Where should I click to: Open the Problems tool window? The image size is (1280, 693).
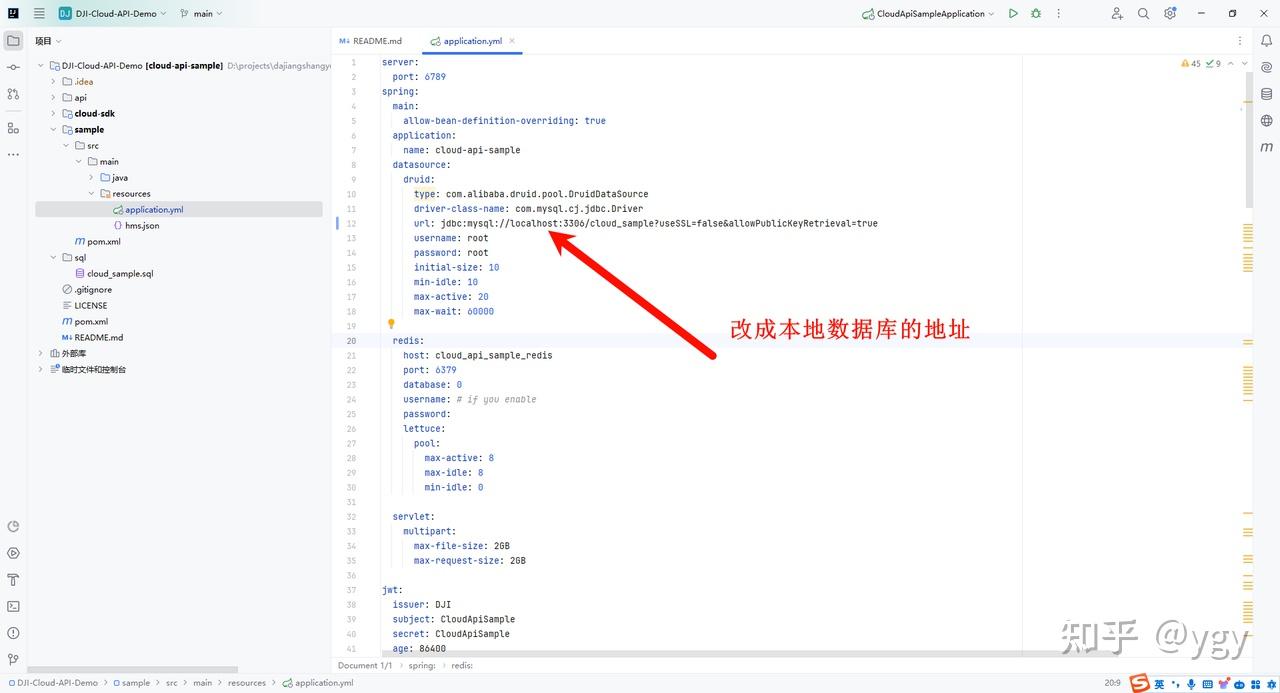click(x=13, y=633)
